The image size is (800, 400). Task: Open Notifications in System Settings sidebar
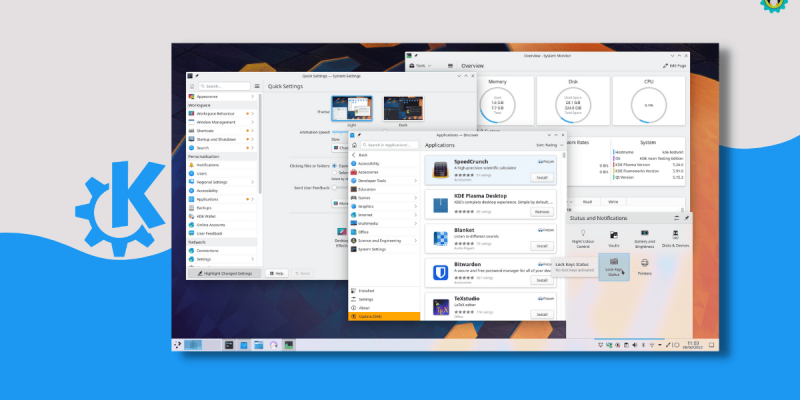coord(221,165)
